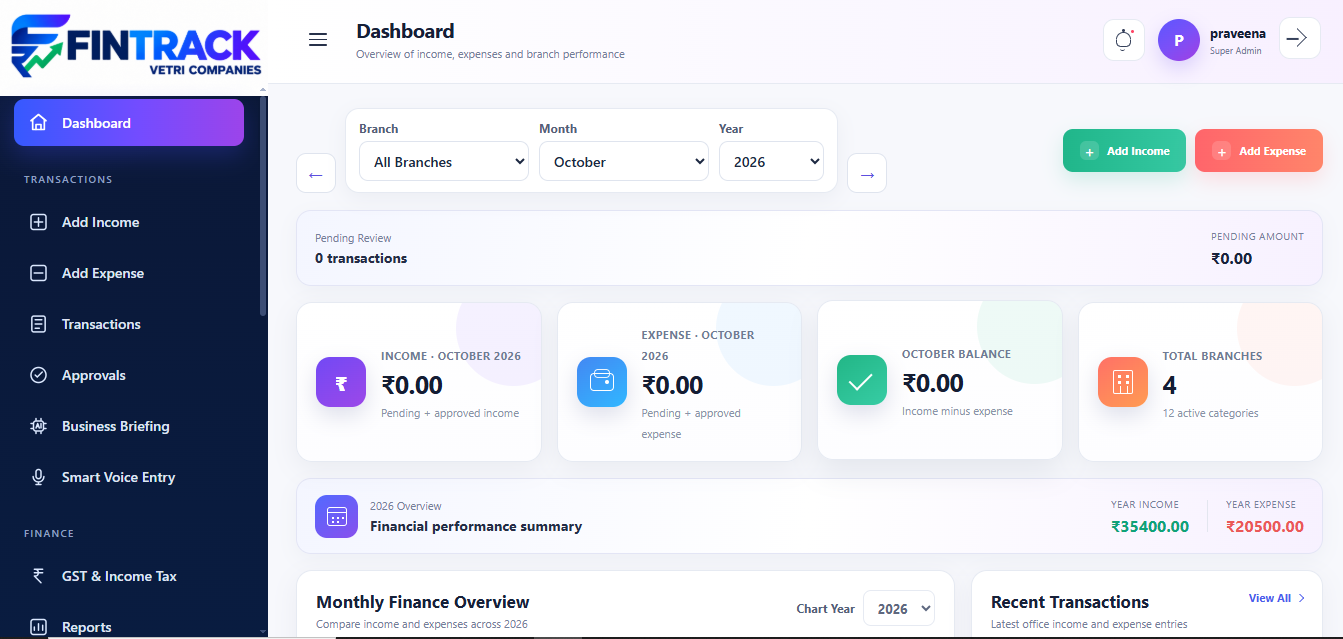Click the hamburger menu icon

(x=318, y=40)
